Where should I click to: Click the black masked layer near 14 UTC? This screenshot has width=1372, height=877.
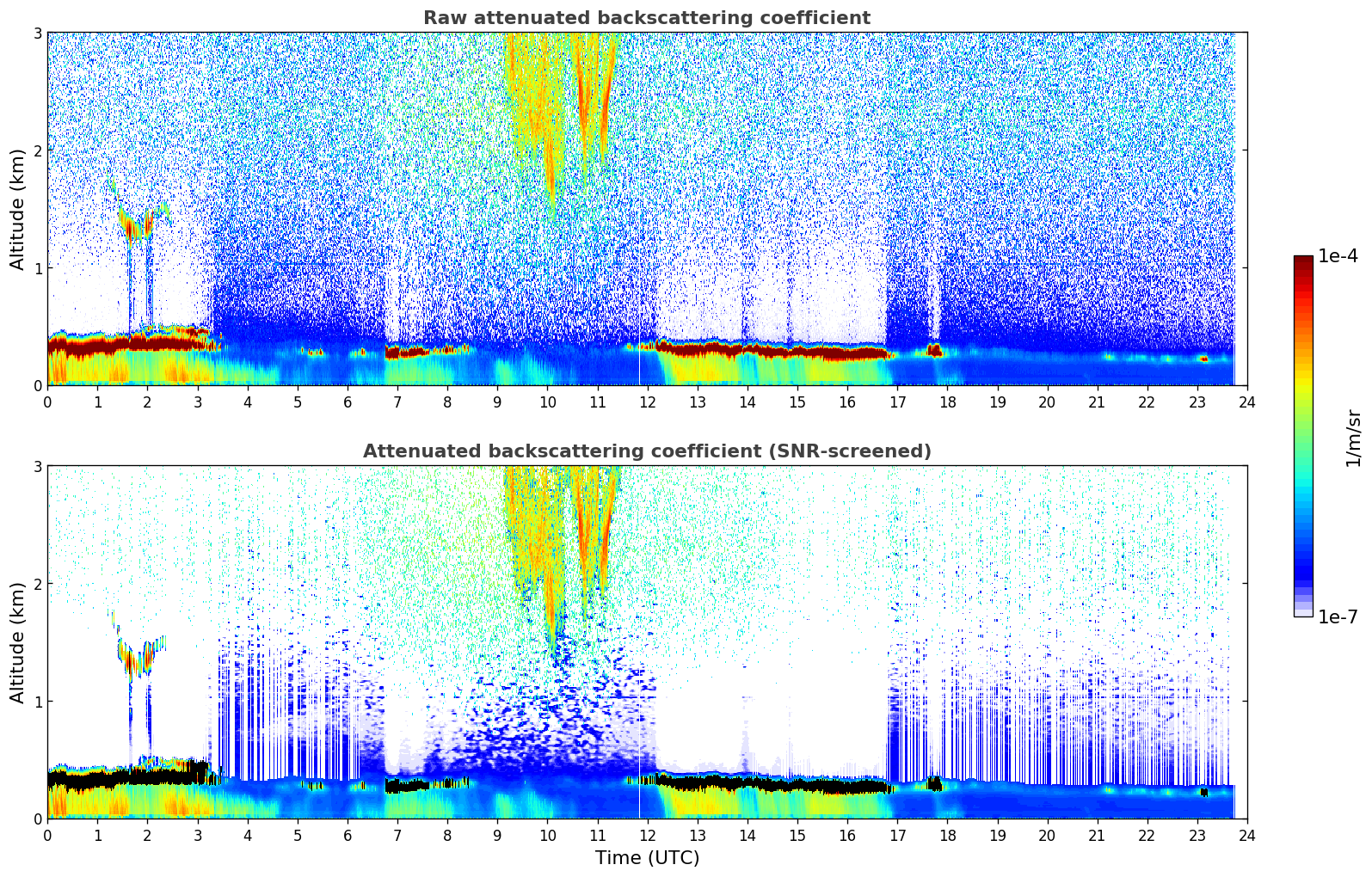(x=747, y=784)
